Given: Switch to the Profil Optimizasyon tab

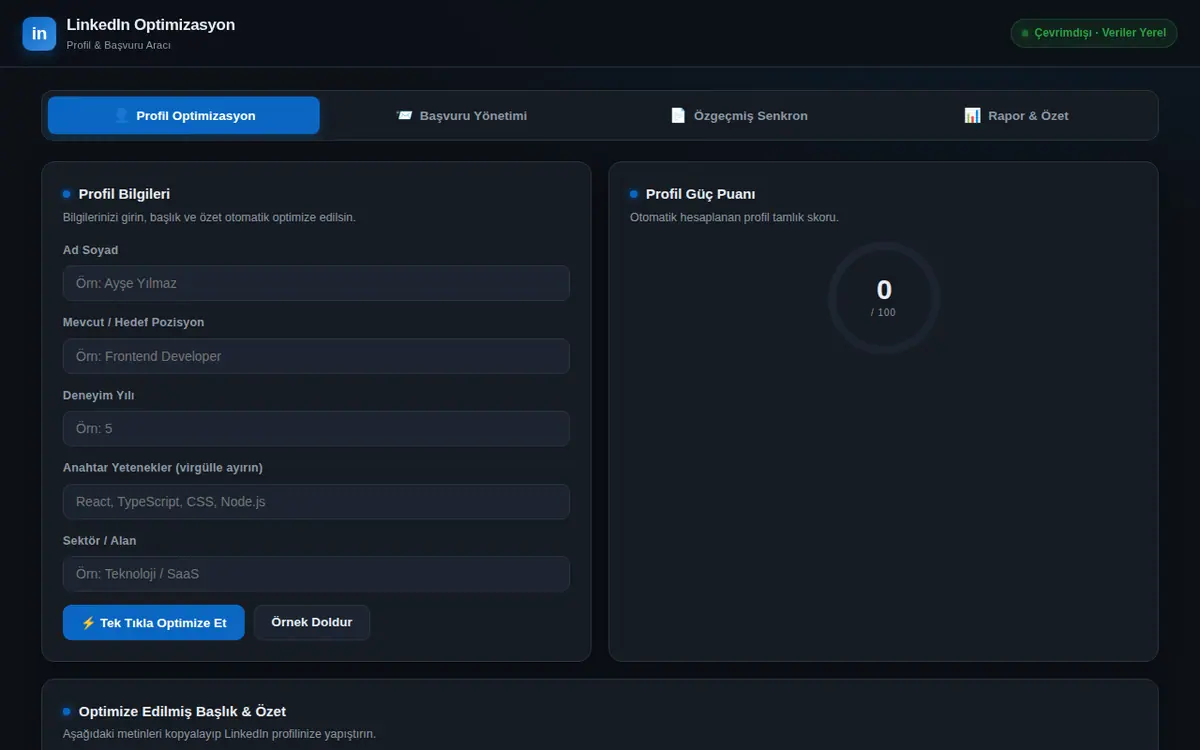Looking at the screenshot, I should click(184, 115).
